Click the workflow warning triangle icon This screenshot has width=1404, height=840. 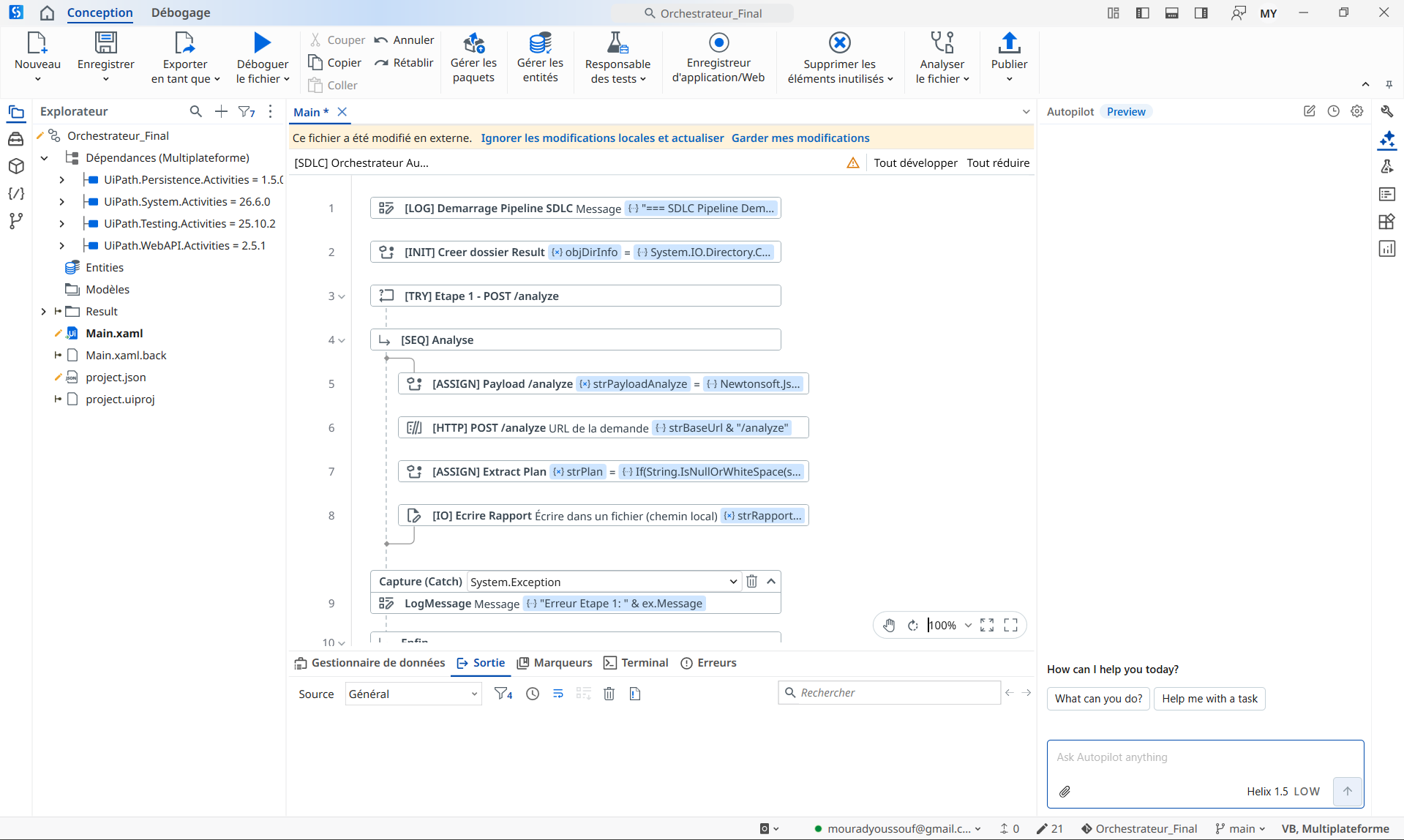click(x=853, y=162)
